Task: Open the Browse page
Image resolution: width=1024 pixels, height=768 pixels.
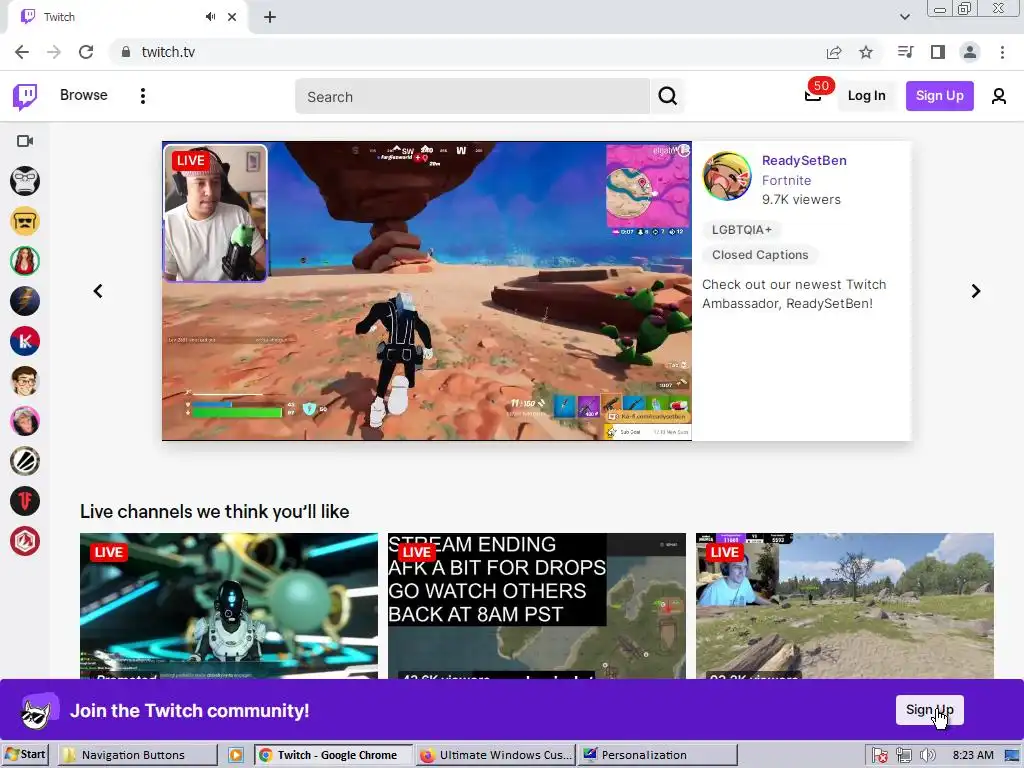Action: point(84,95)
